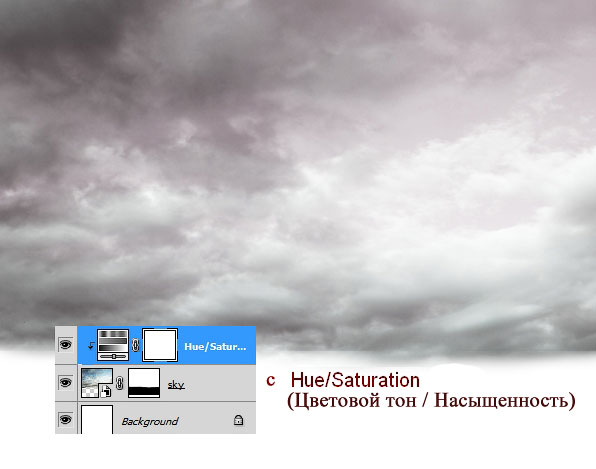Click the sky layer name
This screenshot has width=596, height=469.
coord(176,385)
